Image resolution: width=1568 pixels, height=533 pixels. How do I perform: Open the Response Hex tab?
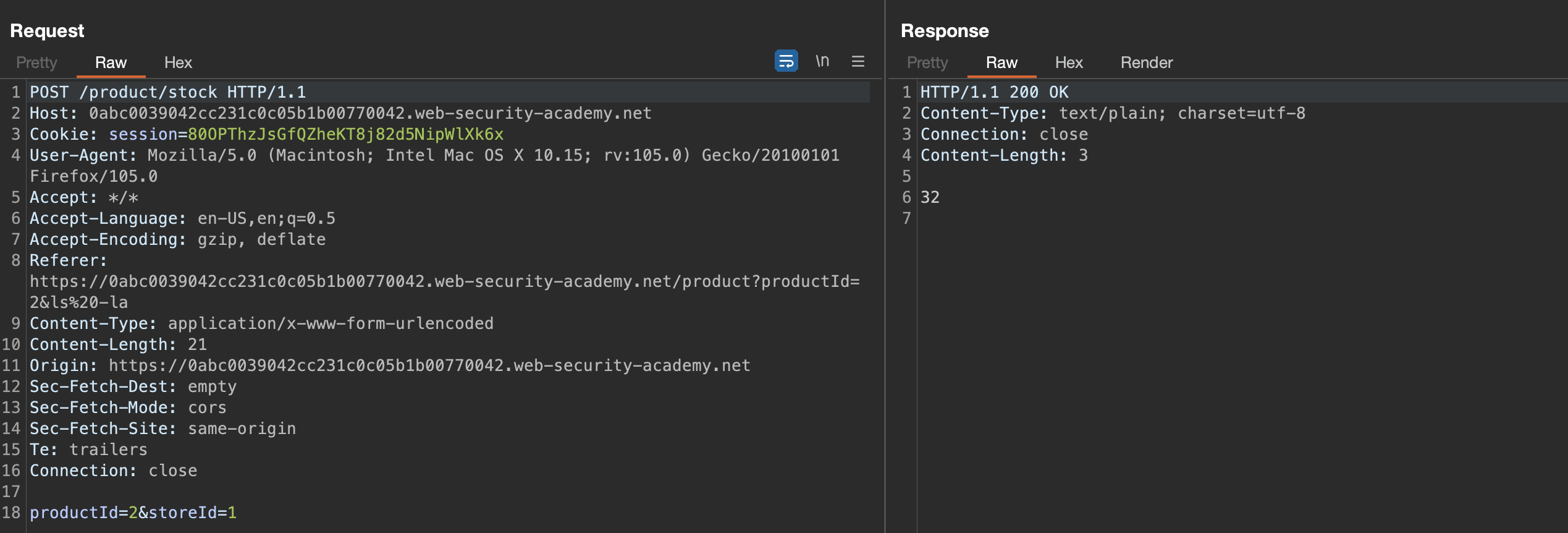click(1068, 62)
